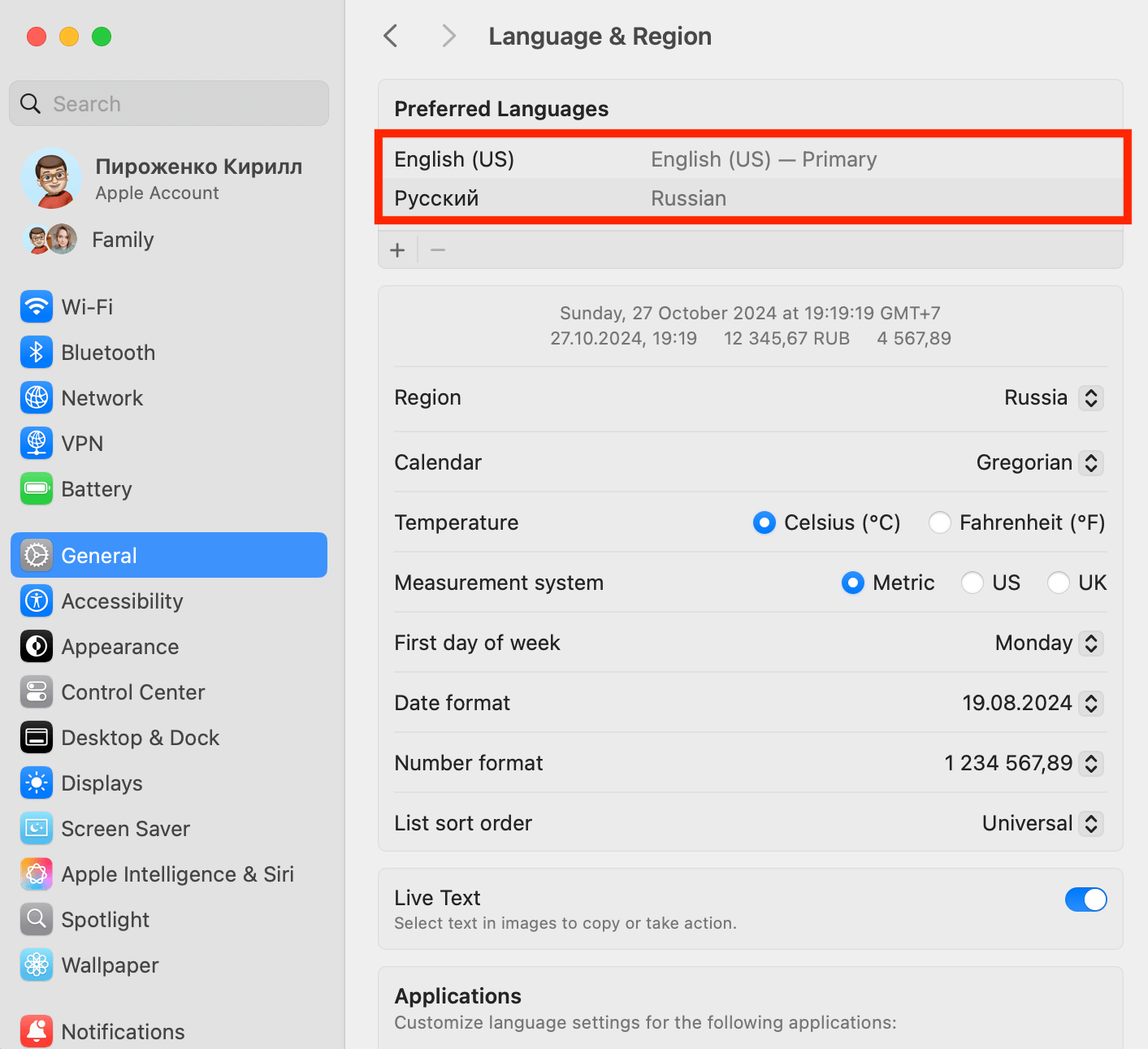Open Wi-Fi settings from sidebar
This screenshot has width=1148, height=1049.
87,306
